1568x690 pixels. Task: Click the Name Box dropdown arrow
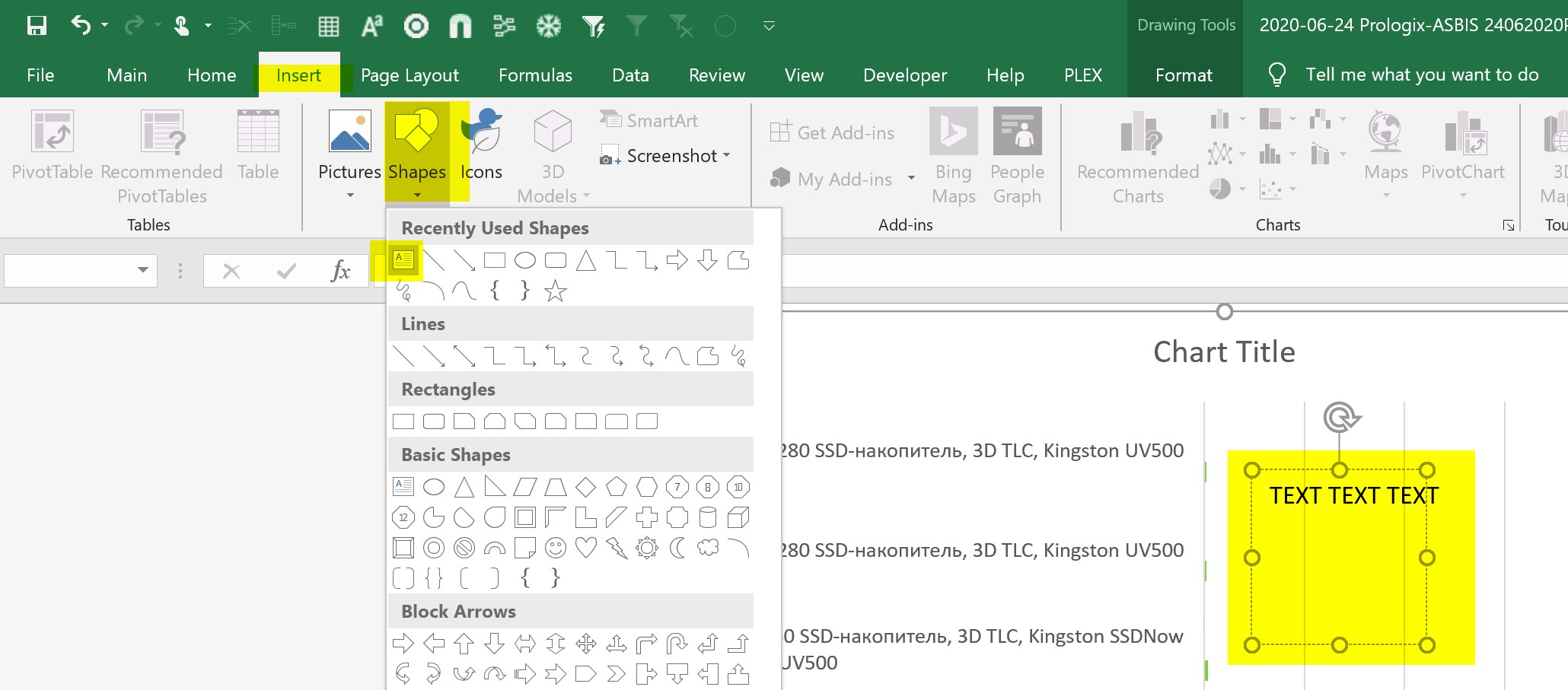click(x=142, y=270)
